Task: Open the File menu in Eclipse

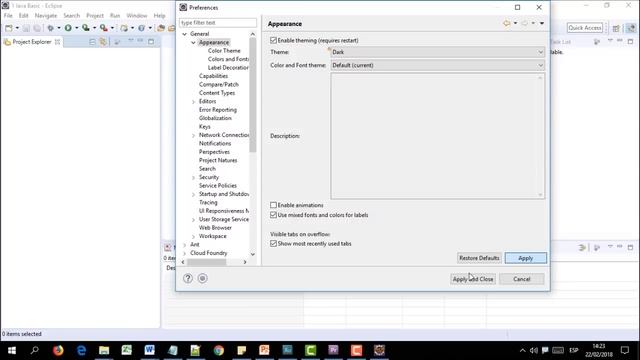Action: (x=8, y=16)
